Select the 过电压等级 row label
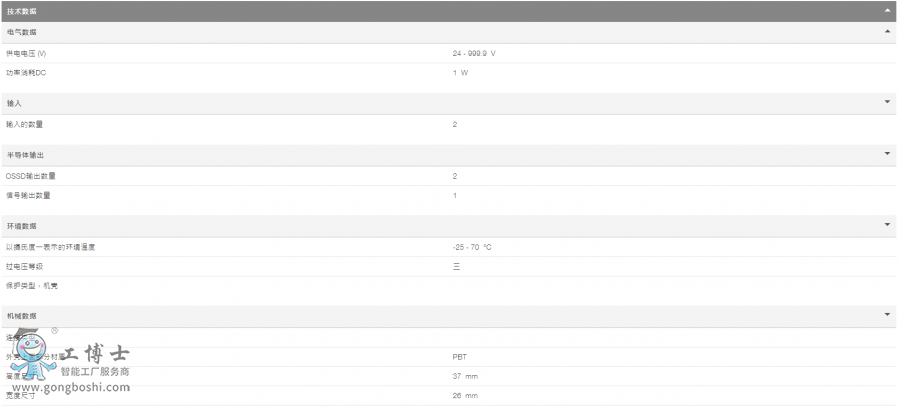The image size is (900, 407). click(25, 266)
